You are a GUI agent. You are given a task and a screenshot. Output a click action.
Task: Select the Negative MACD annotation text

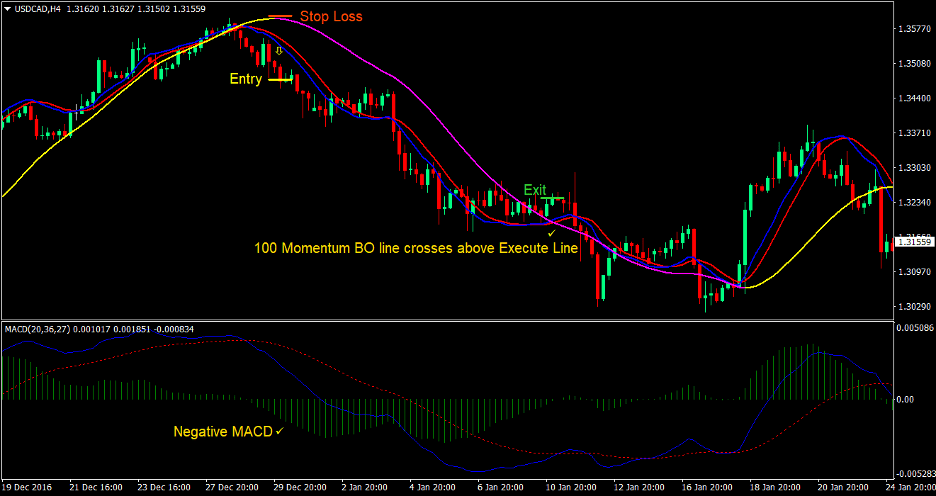pos(223,431)
